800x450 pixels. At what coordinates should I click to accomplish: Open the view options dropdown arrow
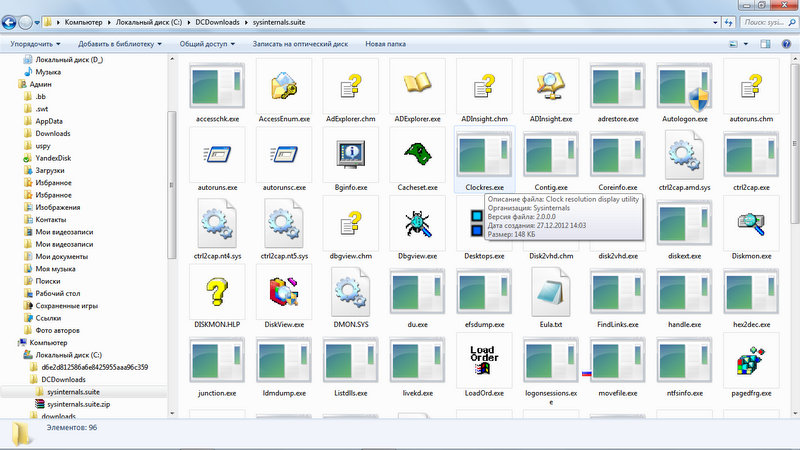[x=745, y=44]
